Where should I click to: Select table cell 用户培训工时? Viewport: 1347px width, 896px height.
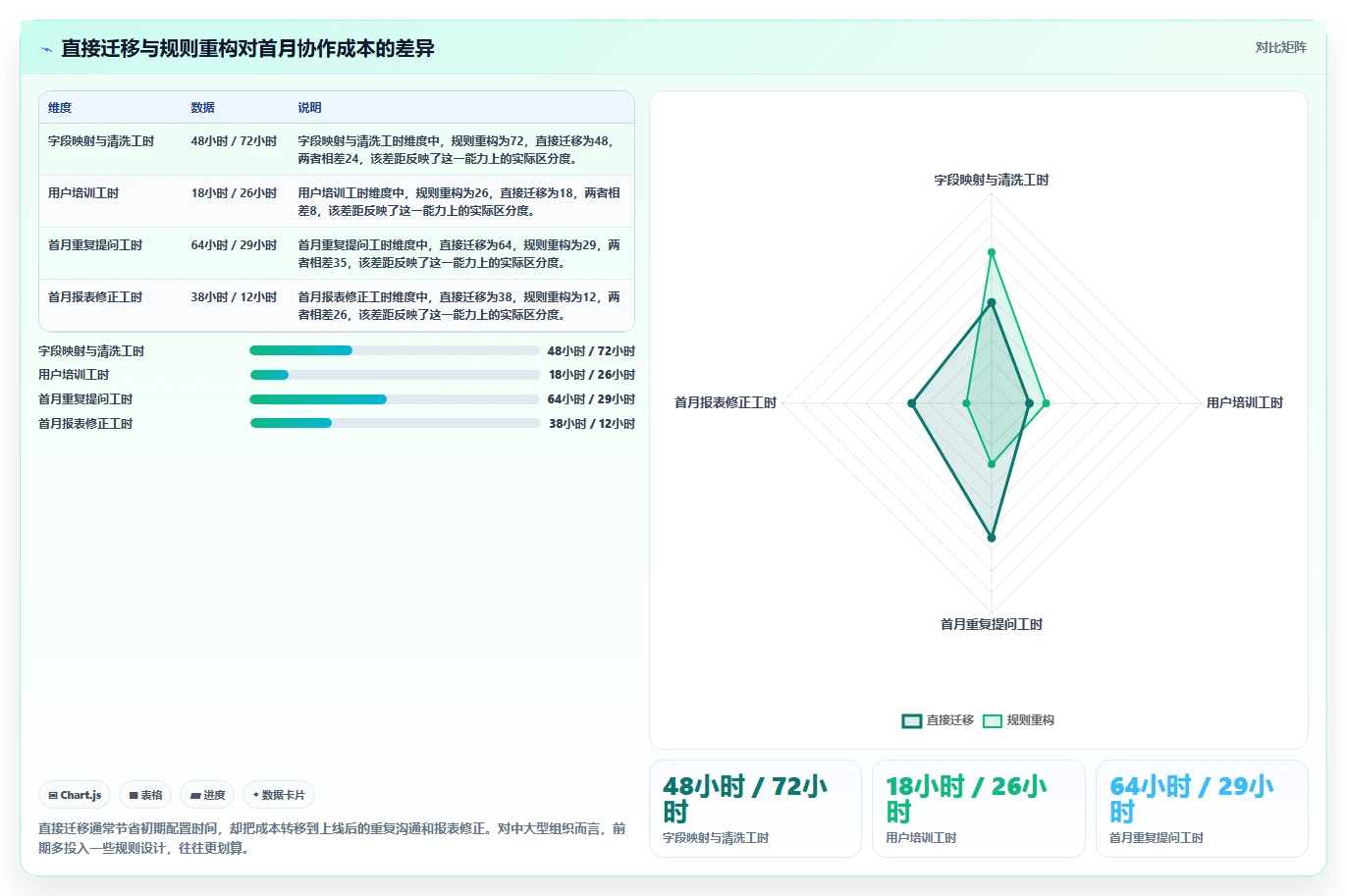(83, 193)
